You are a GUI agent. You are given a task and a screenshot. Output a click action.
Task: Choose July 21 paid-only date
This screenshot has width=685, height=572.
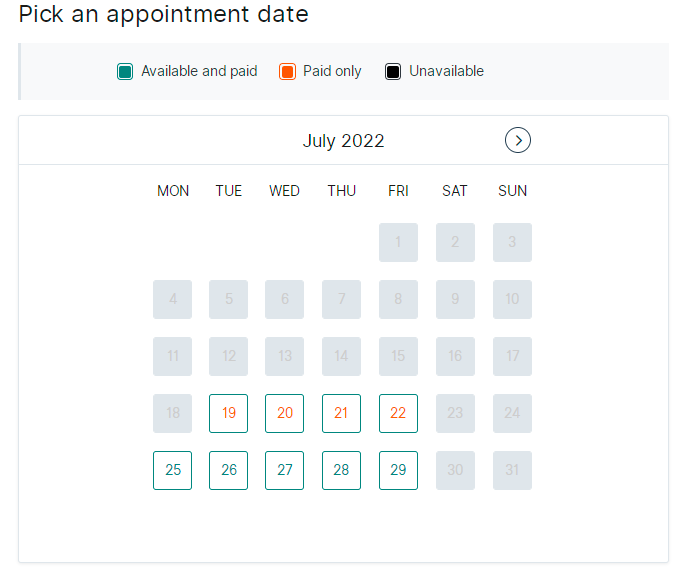click(341, 413)
